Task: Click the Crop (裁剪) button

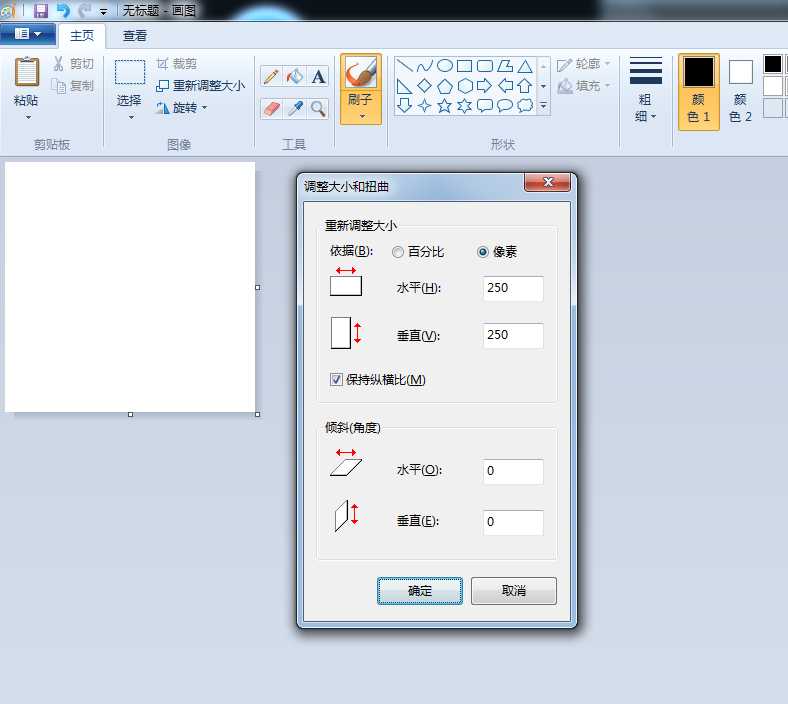Action: [176, 64]
